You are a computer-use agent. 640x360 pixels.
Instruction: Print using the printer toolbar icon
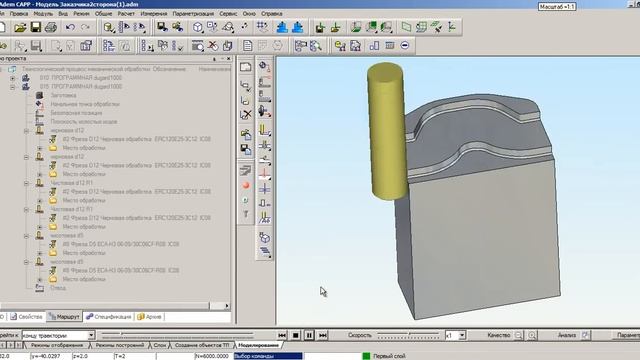(51, 27)
